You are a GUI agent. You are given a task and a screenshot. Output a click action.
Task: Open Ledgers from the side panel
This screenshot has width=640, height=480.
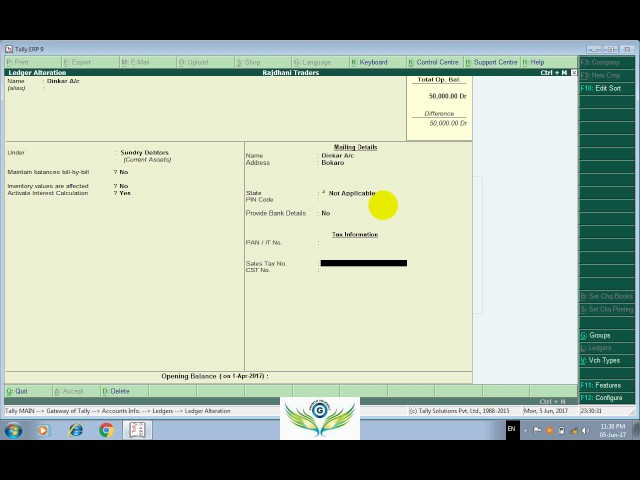[607, 348]
